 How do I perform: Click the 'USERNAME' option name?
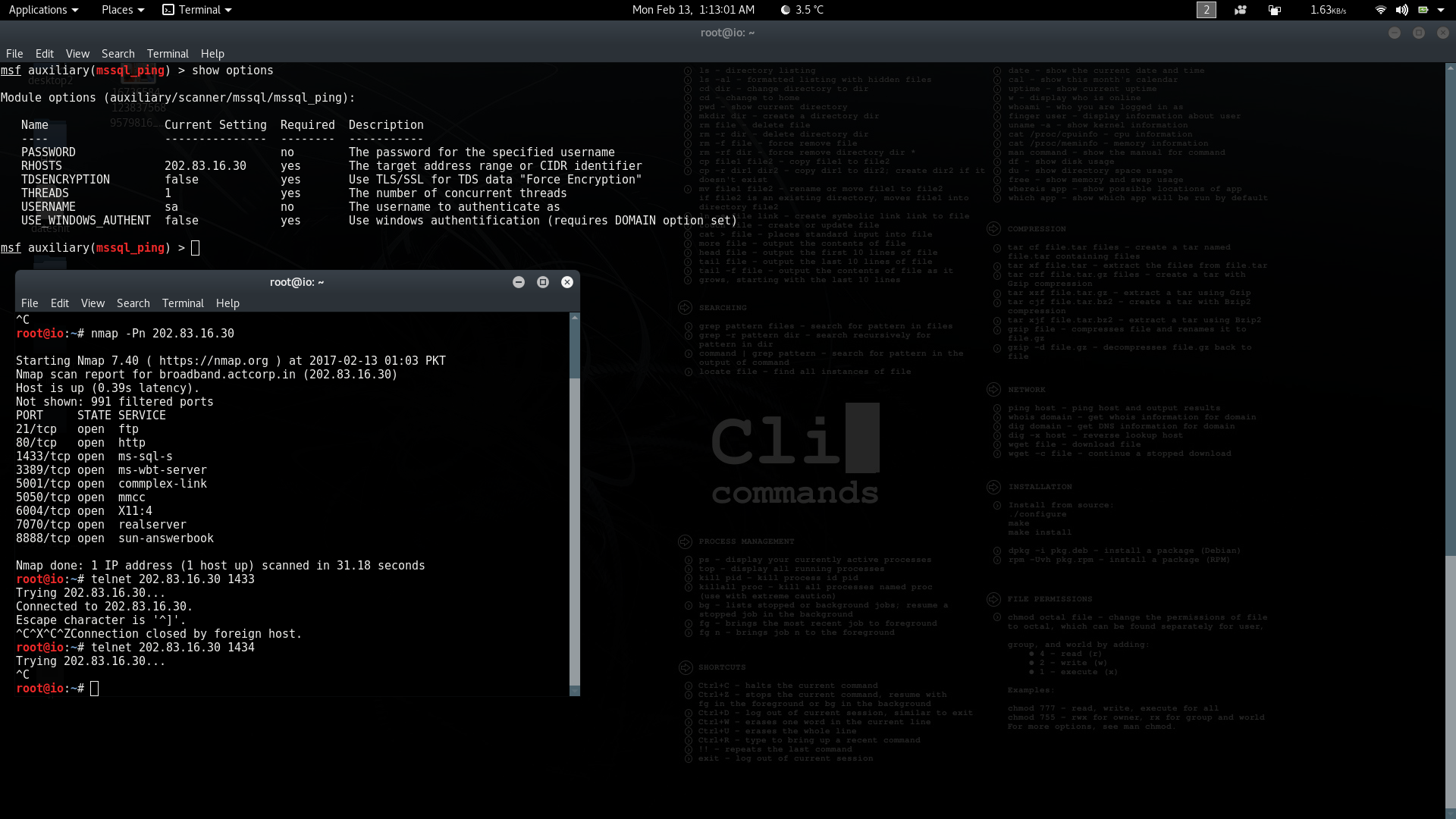[49, 207]
